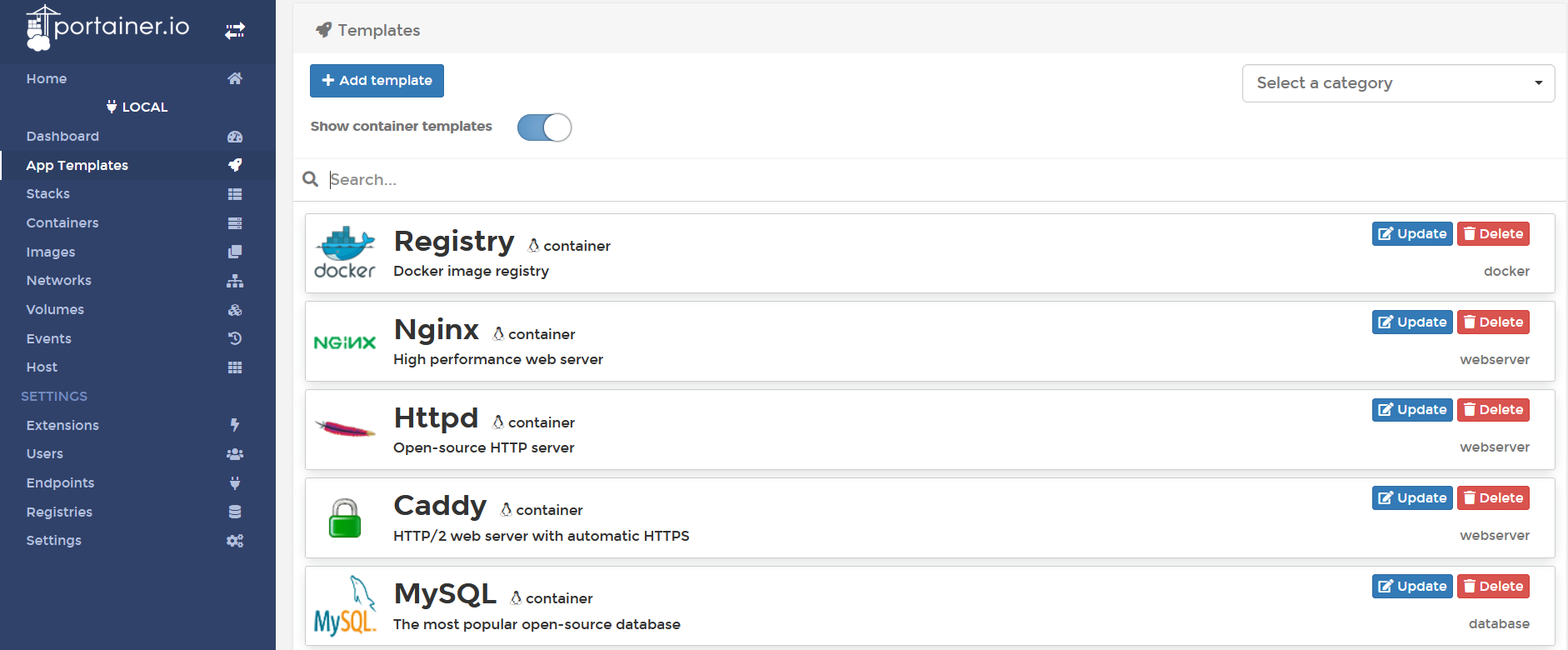
Task: Disable Show container templates switch
Action: tap(544, 127)
